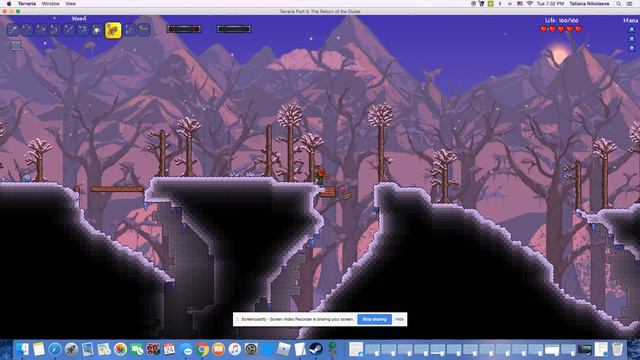Open Preview from the dock
The width and height of the screenshot is (640, 360).
[x=88, y=349]
